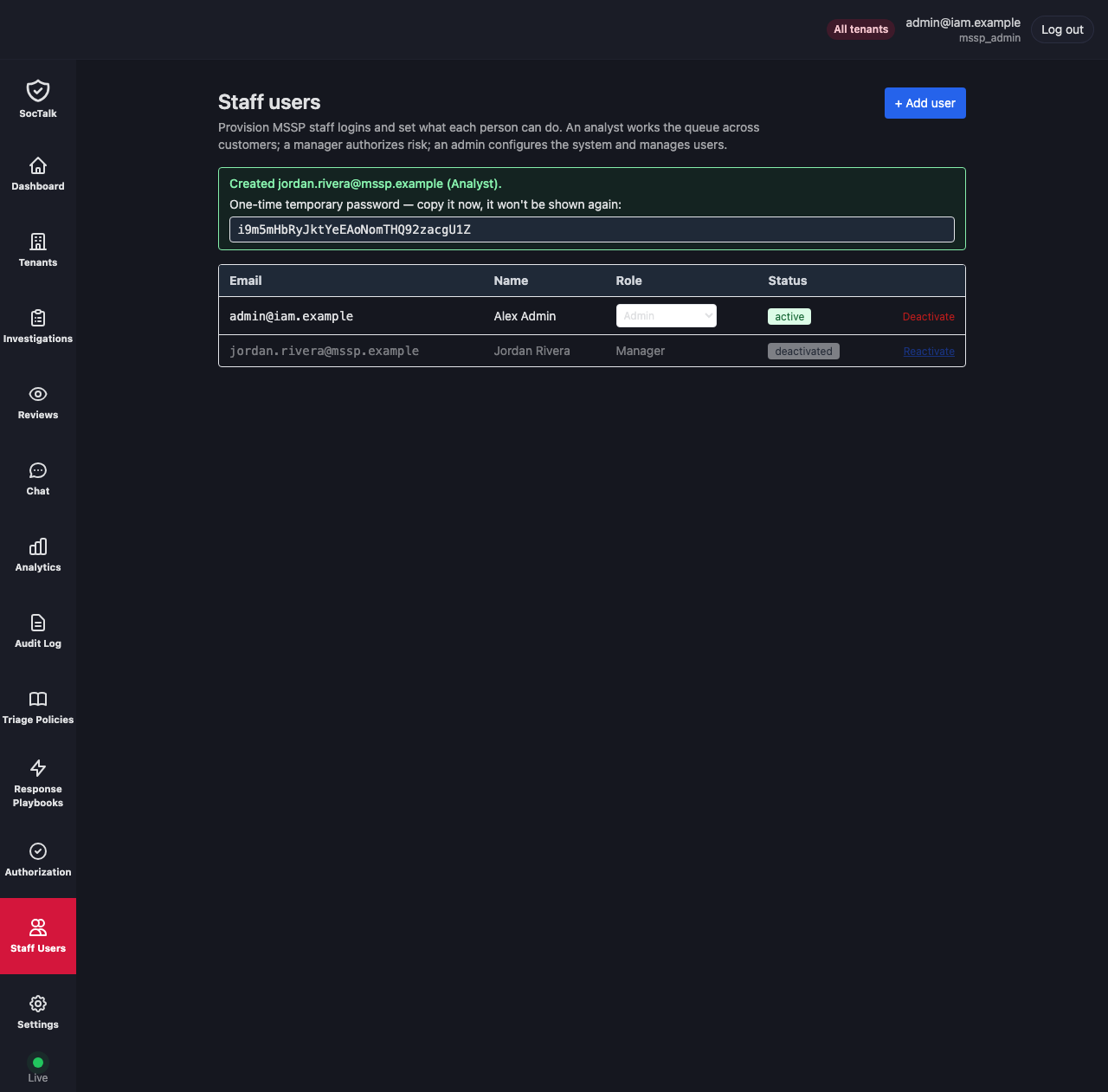
Task: Select the Staff Users people icon
Action: [x=38, y=927]
